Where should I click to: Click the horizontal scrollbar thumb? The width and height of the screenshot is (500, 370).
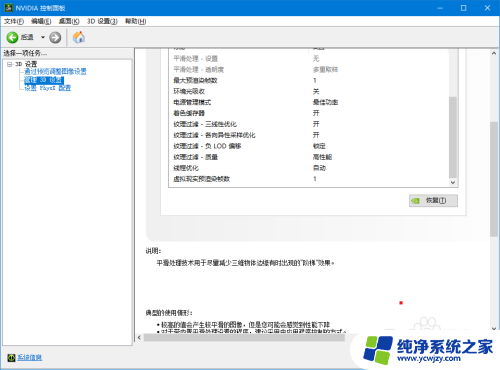pyautogui.click(x=244, y=338)
